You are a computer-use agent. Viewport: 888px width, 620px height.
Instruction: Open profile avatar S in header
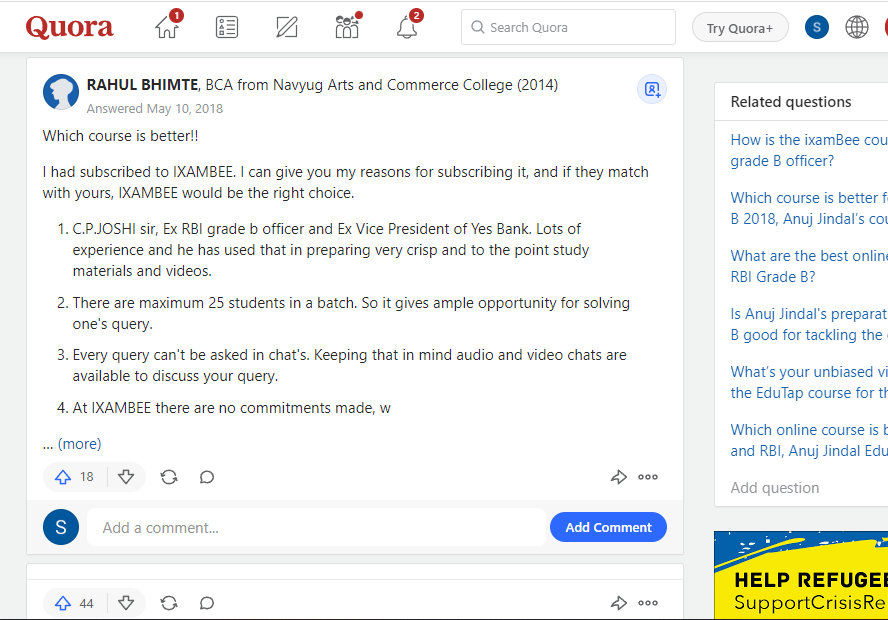pyautogui.click(x=816, y=27)
